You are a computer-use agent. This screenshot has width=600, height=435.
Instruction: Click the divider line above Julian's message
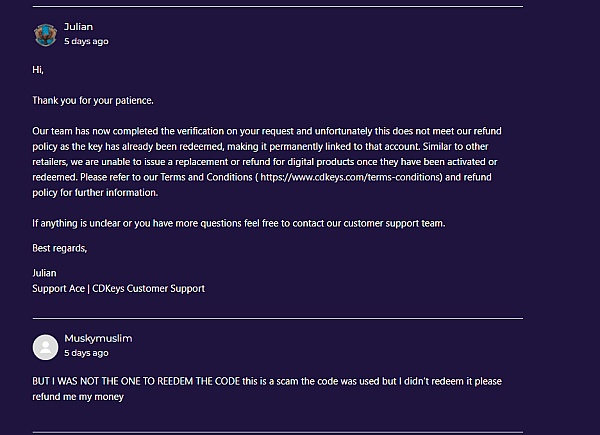[277, 7]
